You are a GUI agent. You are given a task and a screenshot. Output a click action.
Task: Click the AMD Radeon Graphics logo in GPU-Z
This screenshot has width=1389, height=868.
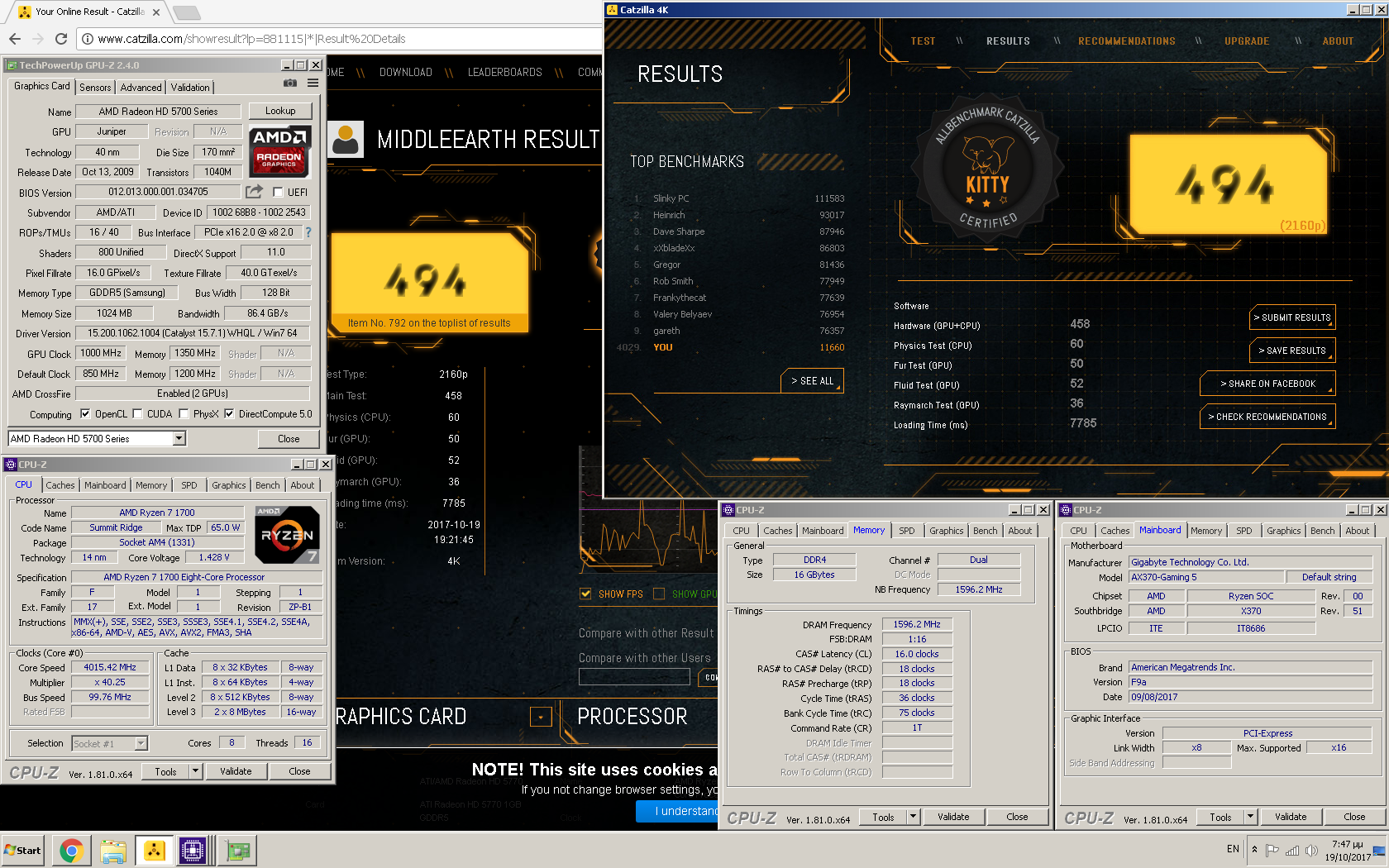279,151
